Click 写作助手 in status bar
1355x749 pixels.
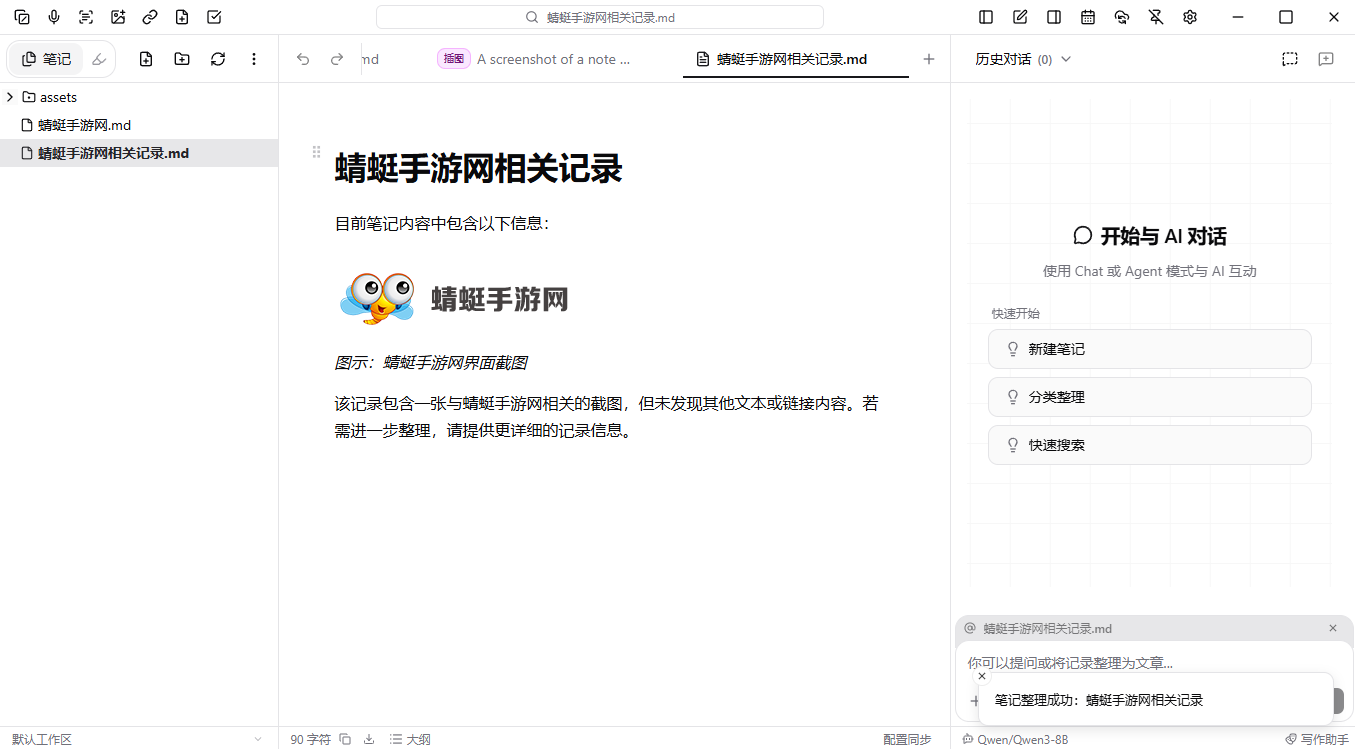pyautogui.click(x=1317, y=739)
